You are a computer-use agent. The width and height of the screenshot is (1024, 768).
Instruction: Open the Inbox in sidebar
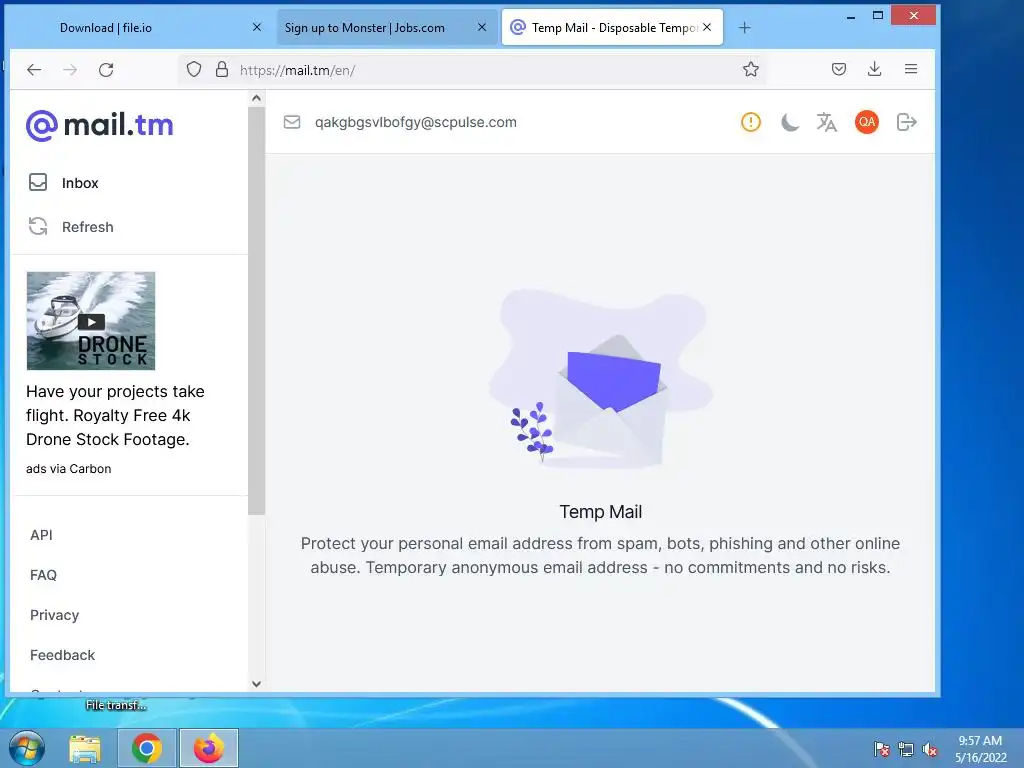pyautogui.click(x=80, y=183)
